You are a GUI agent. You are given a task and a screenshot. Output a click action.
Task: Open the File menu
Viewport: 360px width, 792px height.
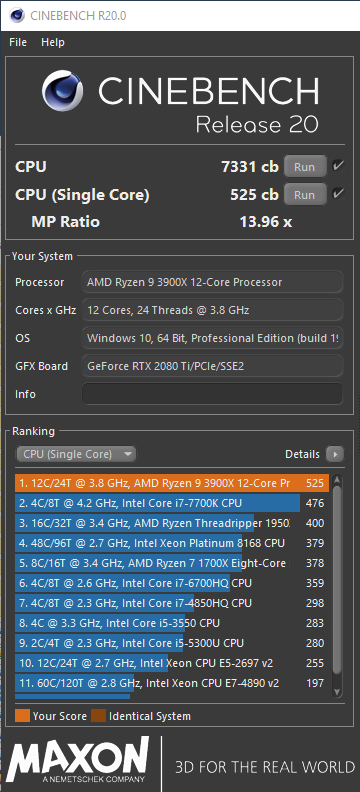18,42
